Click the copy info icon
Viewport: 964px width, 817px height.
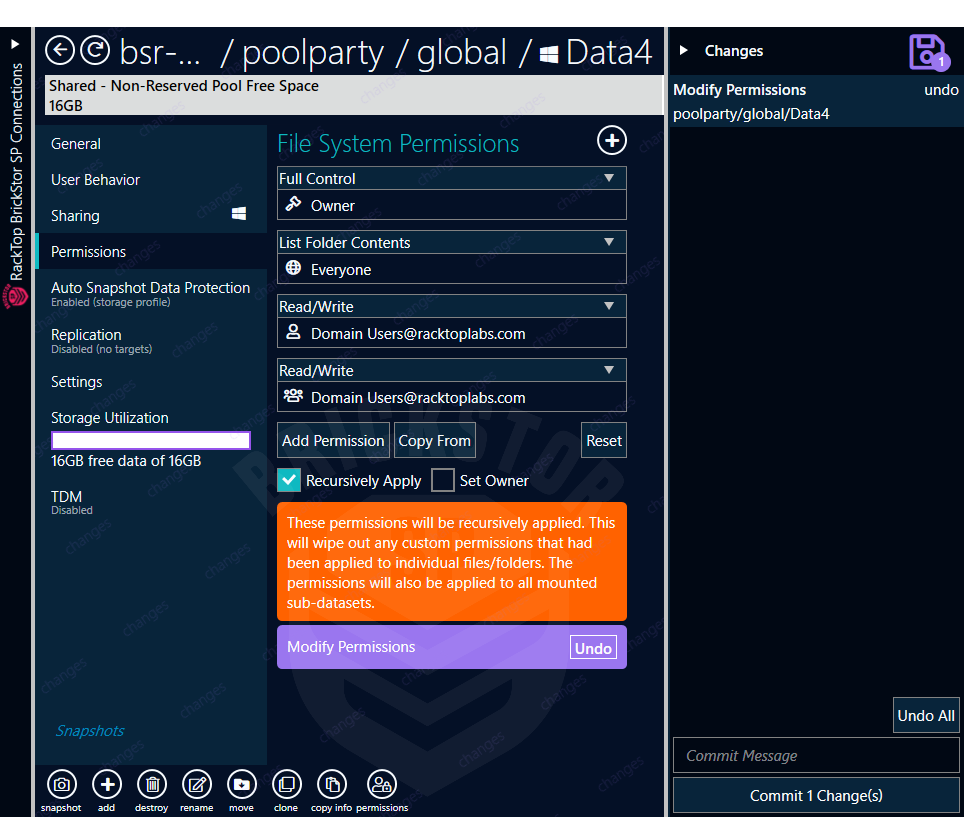tap(331, 786)
